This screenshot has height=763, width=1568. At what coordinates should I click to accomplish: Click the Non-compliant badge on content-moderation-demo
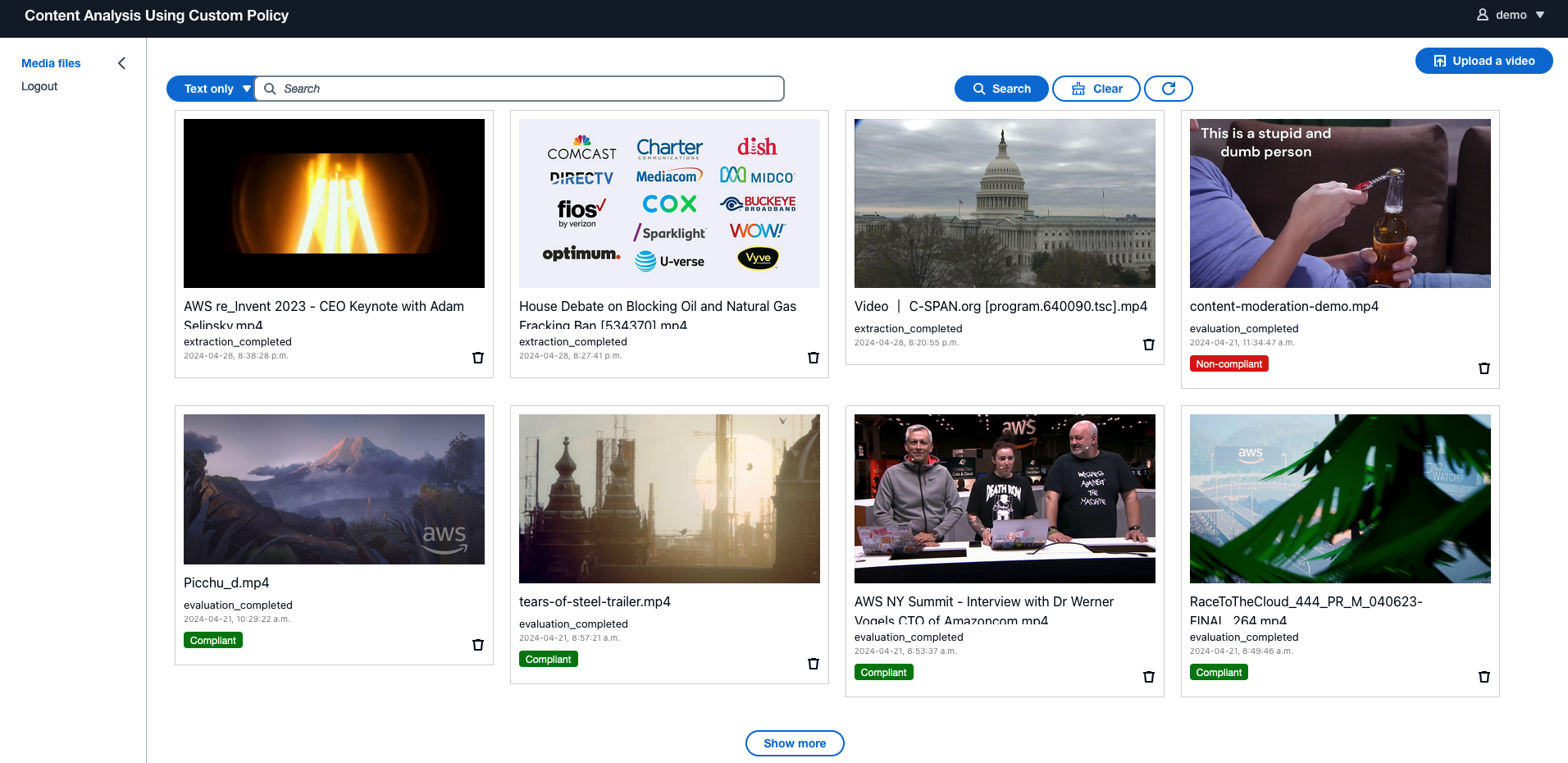1229,363
